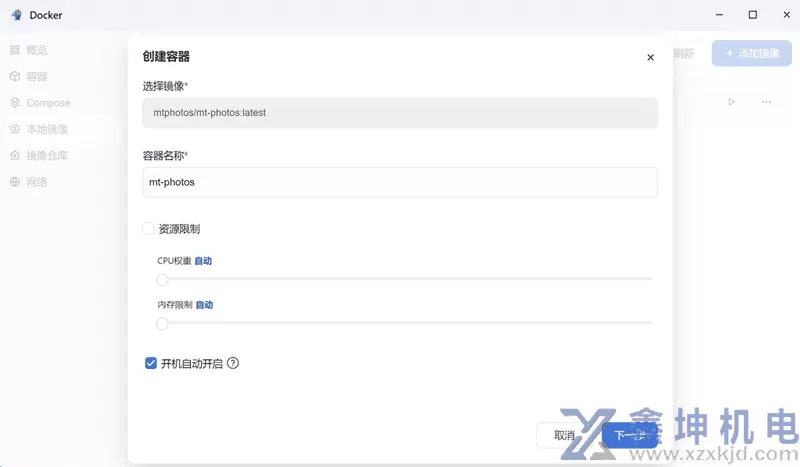Click the 选择镜像 field showing mtphotos/mt-photos:latest
Image resolution: width=800 pixels, height=467 pixels.
tap(400, 113)
